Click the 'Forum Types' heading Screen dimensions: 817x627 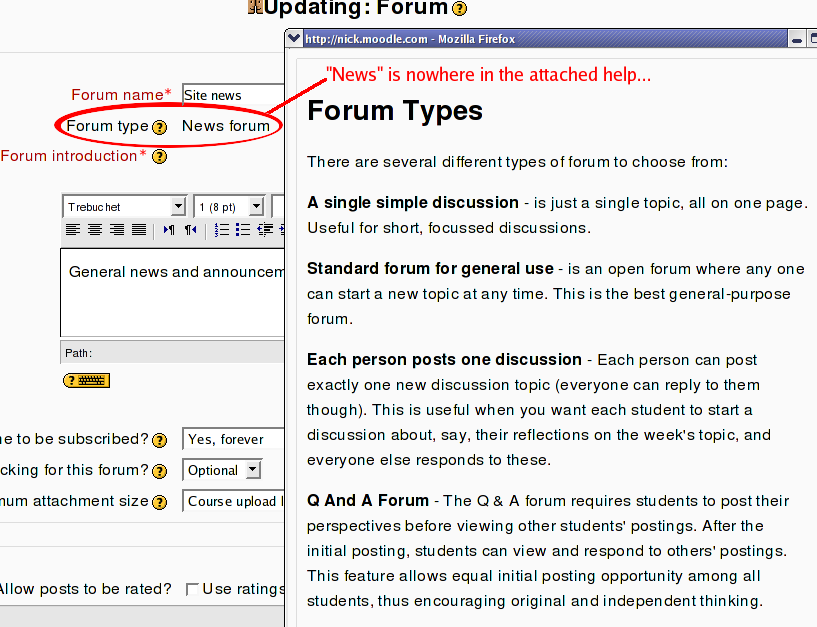[395, 110]
